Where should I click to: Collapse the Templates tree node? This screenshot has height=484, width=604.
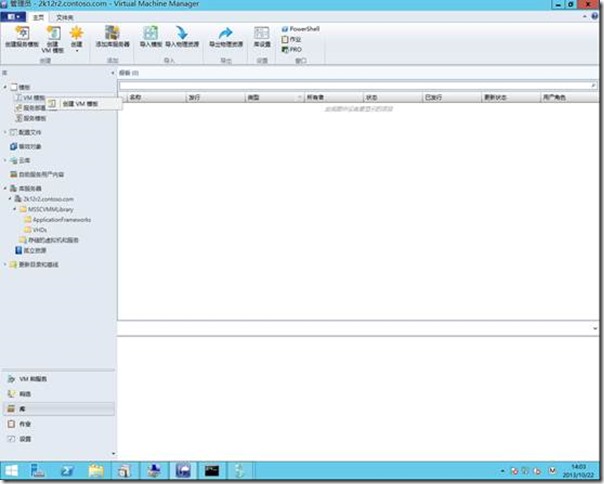pyautogui.click(x=5, y=87)
